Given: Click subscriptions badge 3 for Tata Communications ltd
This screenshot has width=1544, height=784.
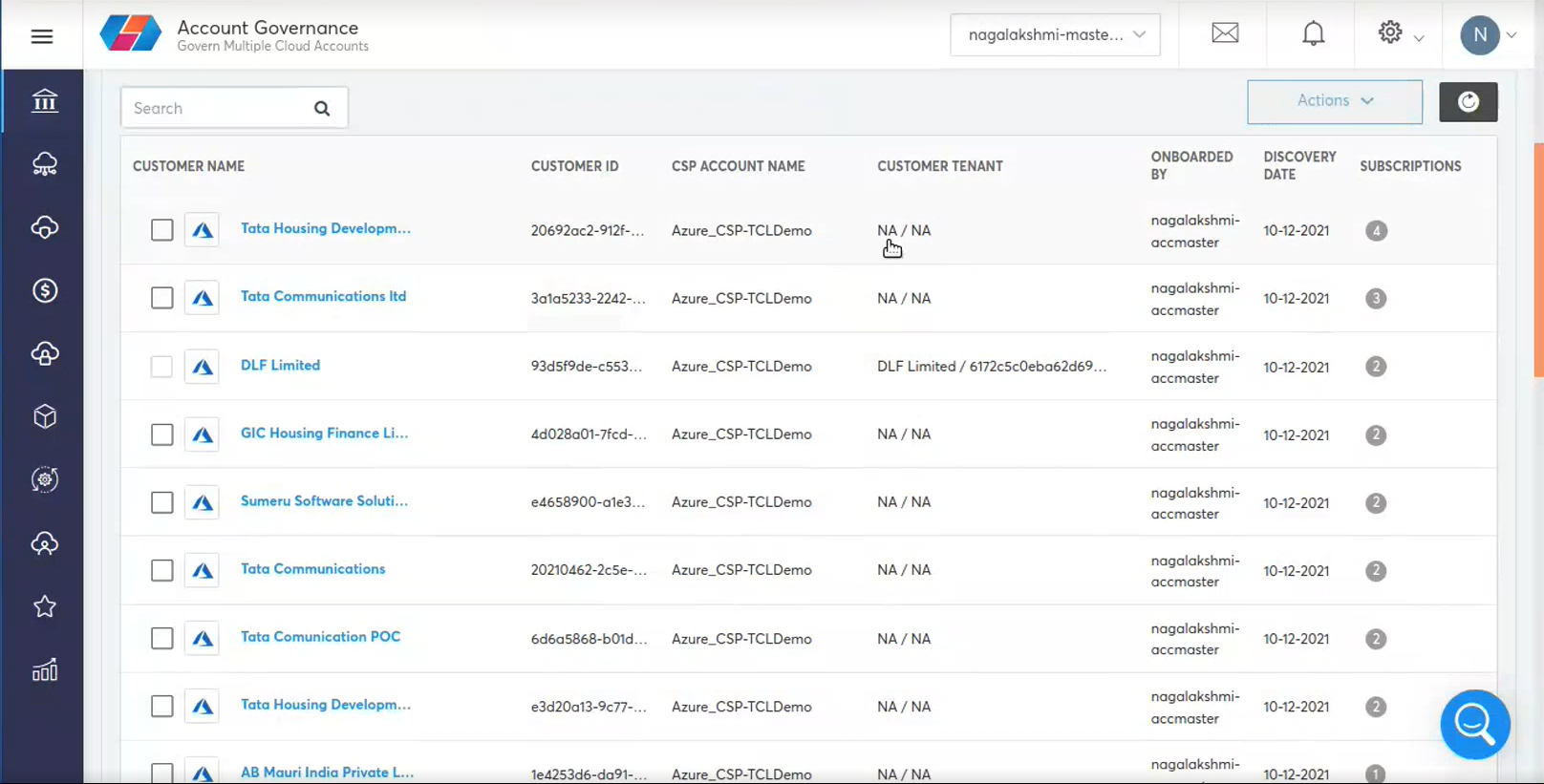Looking at the screenshot, I should click(1376, 298).
